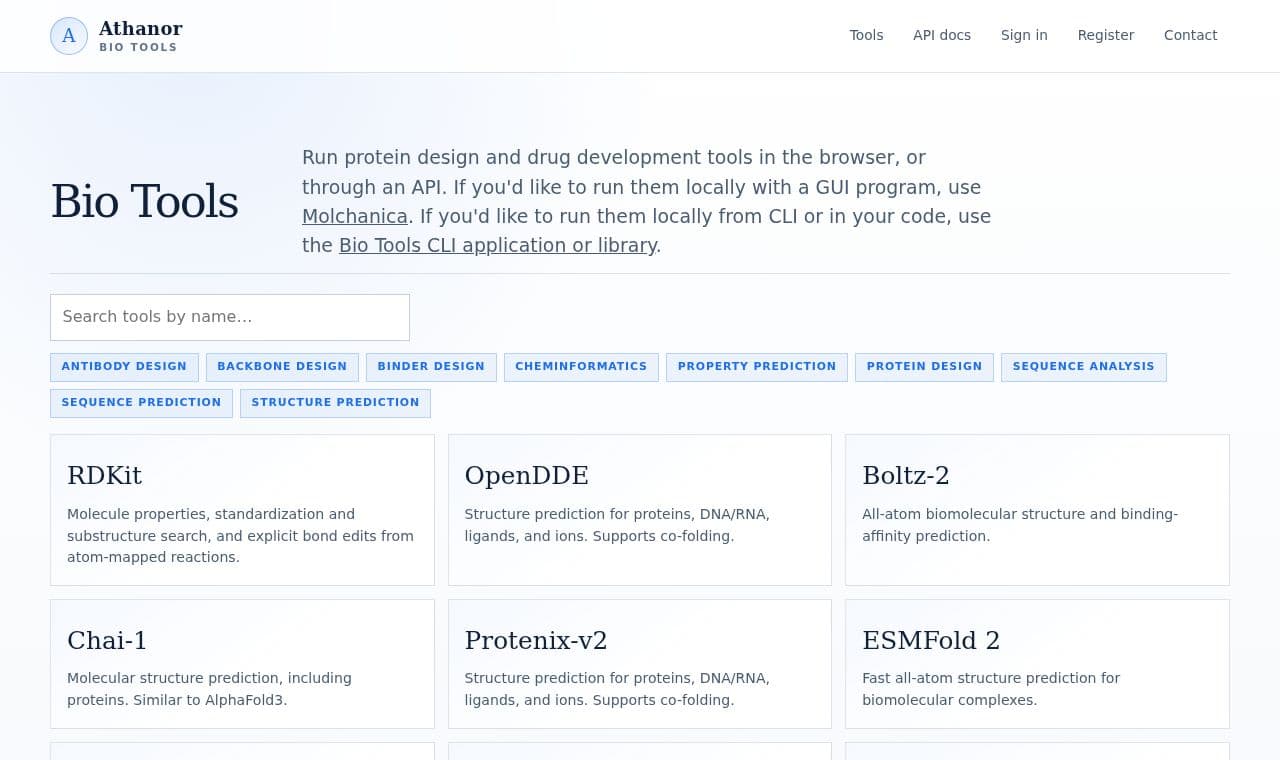Viewport: 1280px width, 760px height.
Task: Select the Sequence Analysis tag
Action: [x=1084, y=367]
